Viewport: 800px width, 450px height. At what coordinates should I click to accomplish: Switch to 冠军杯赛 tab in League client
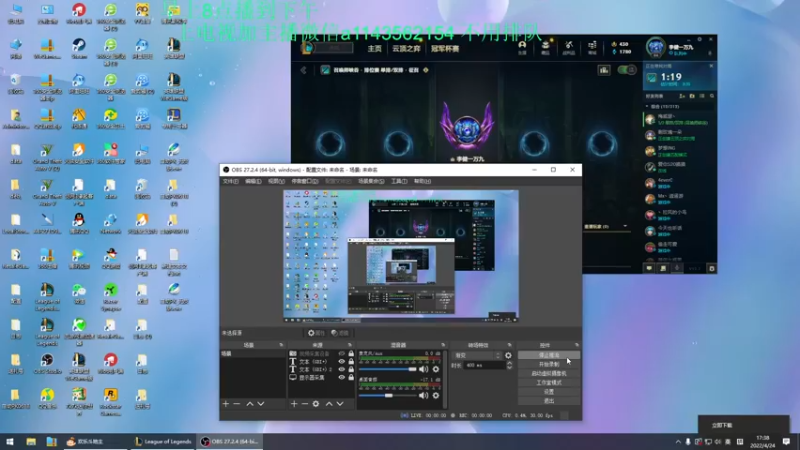coord(445,48)
